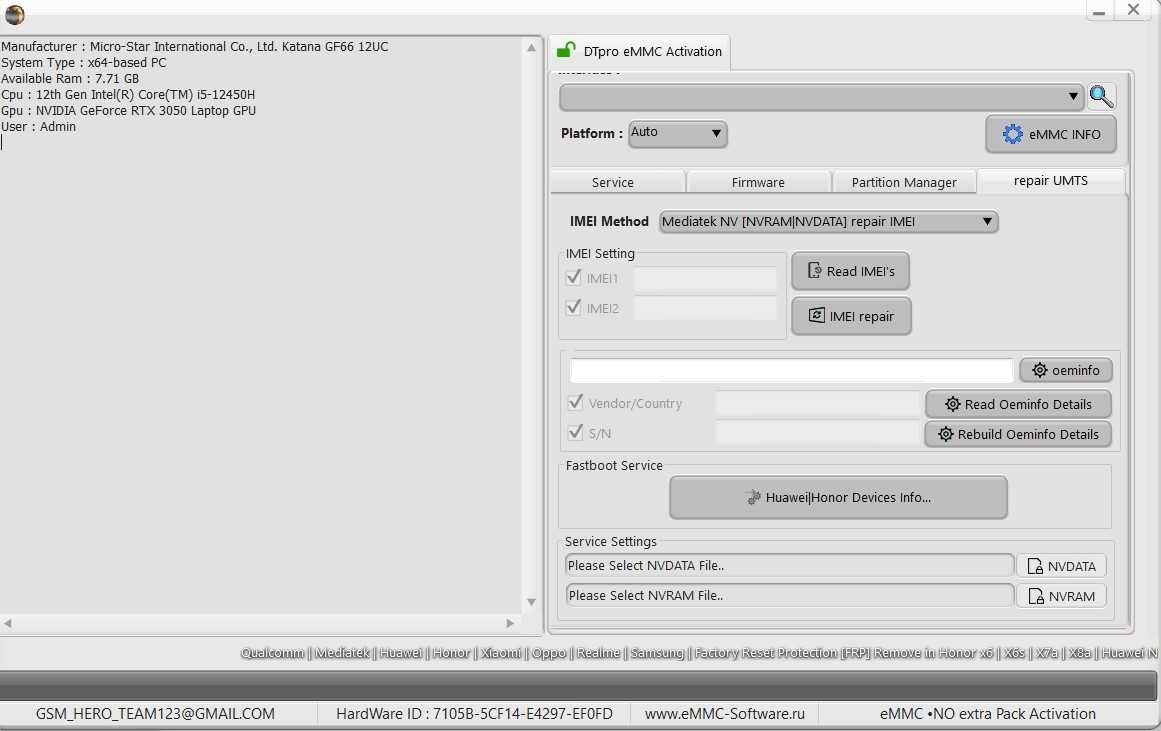Screen dimensions: 1161x731
Task: Toggle the IMEI1 checkbox
Action: coord(573,278)
